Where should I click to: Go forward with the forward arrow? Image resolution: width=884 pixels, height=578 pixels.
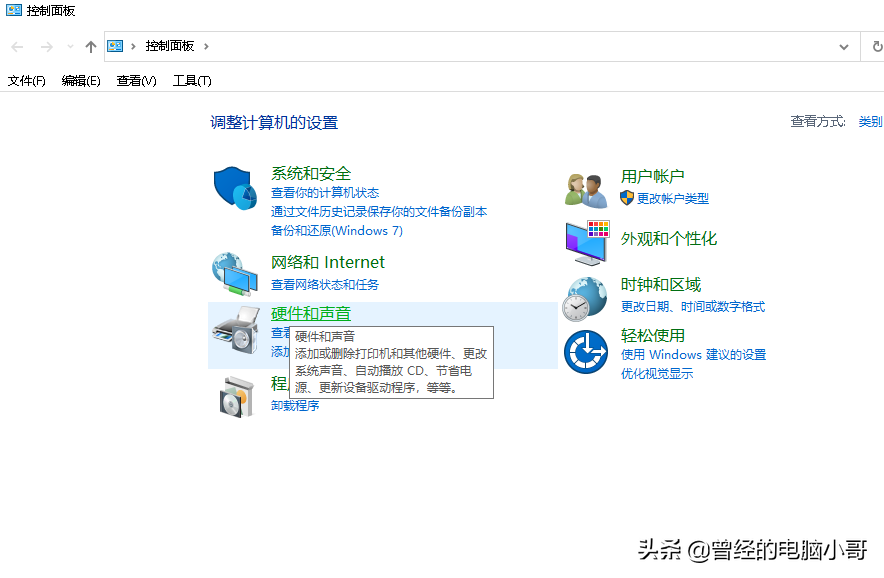pos(47,47)
